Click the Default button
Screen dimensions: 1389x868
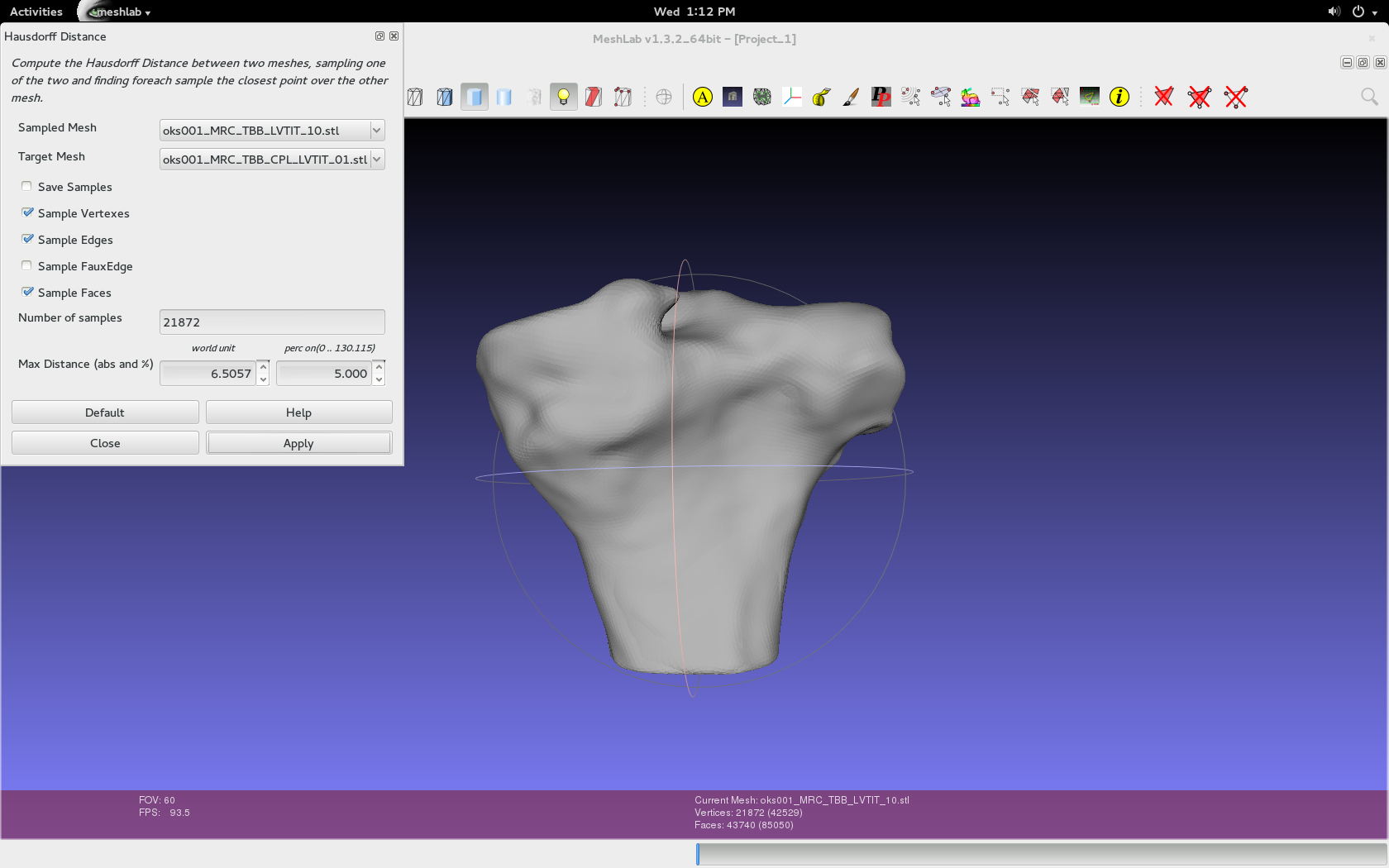pyautogui.click(x=105, y=413)
